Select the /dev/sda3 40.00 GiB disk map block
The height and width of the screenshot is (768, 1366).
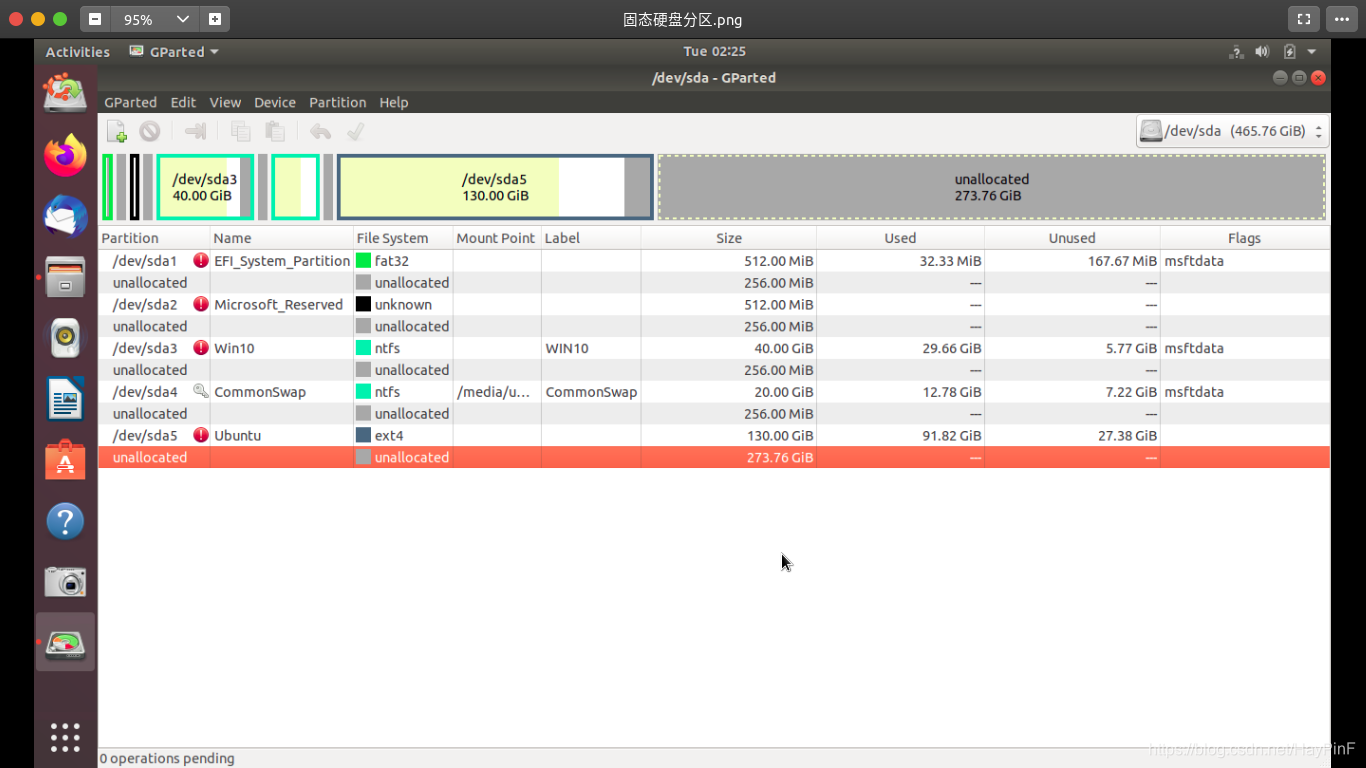pyautogui.click(x=205, y=187)
